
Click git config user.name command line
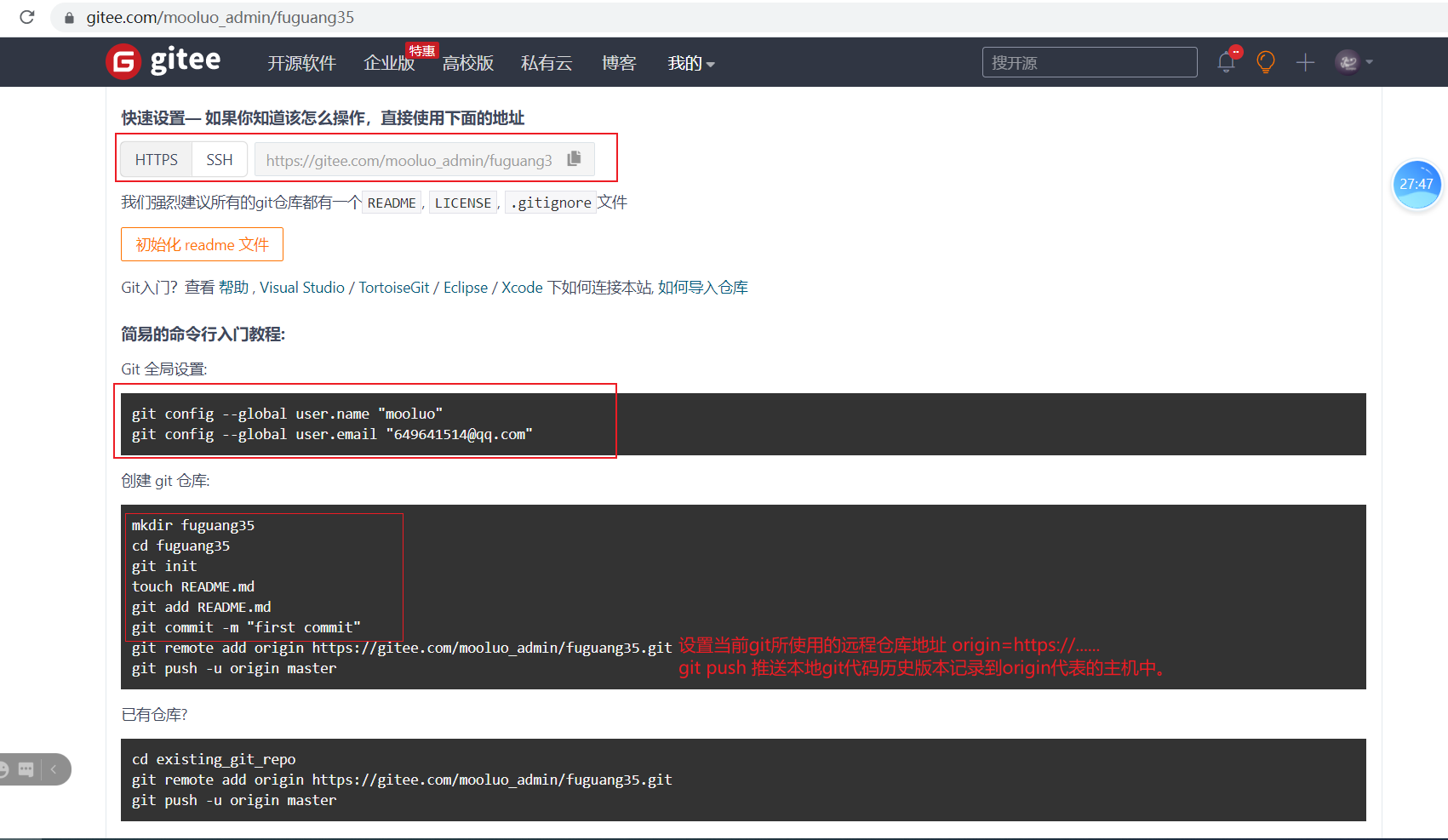(287, 414)
